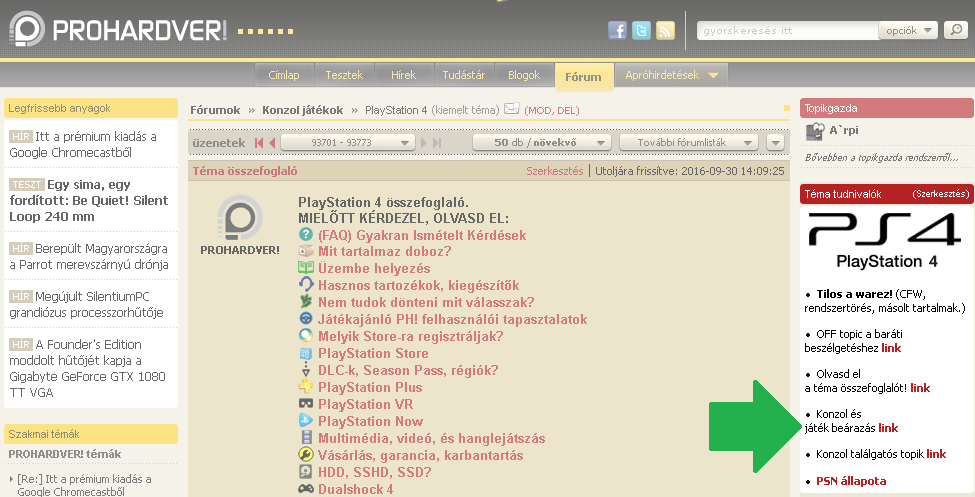Screen dimensions: 975x497
Task: Open the Hírek tab
Action: 403,75
